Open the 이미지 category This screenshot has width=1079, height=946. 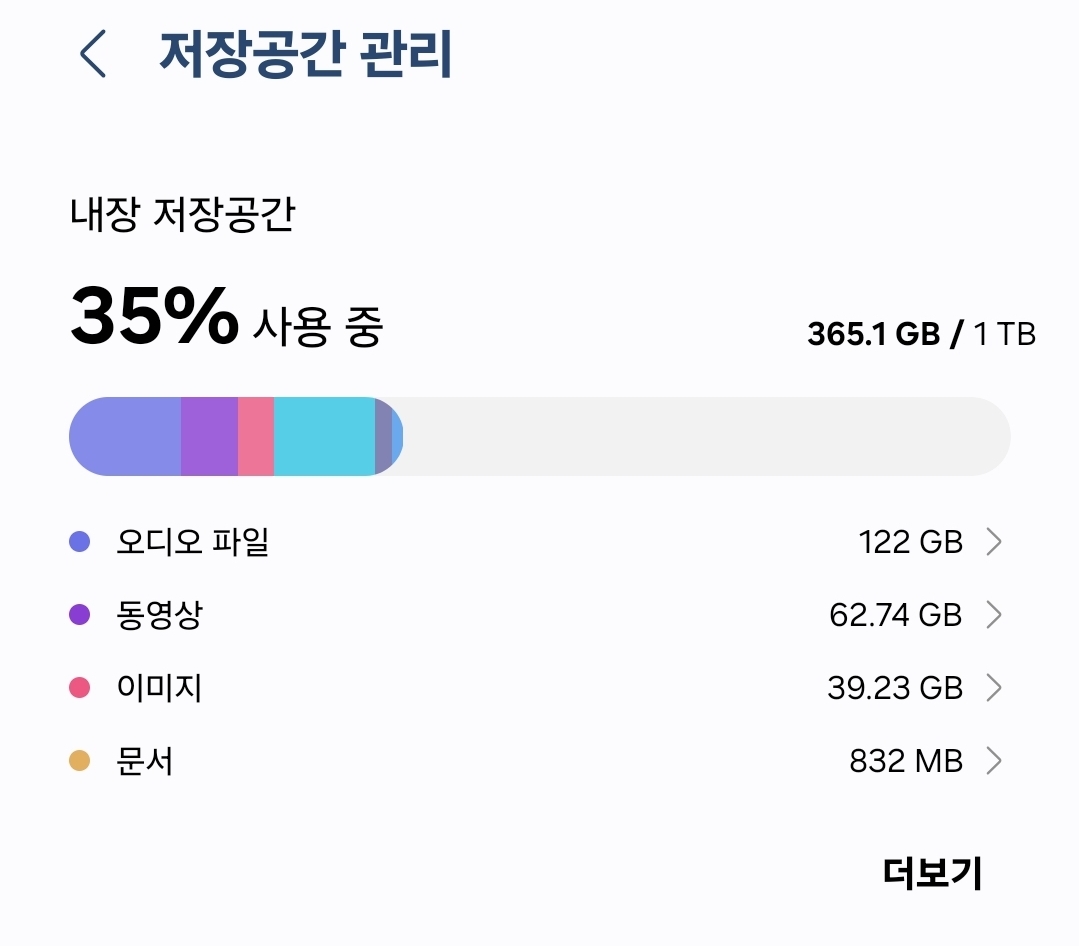[x=160, y=688]
